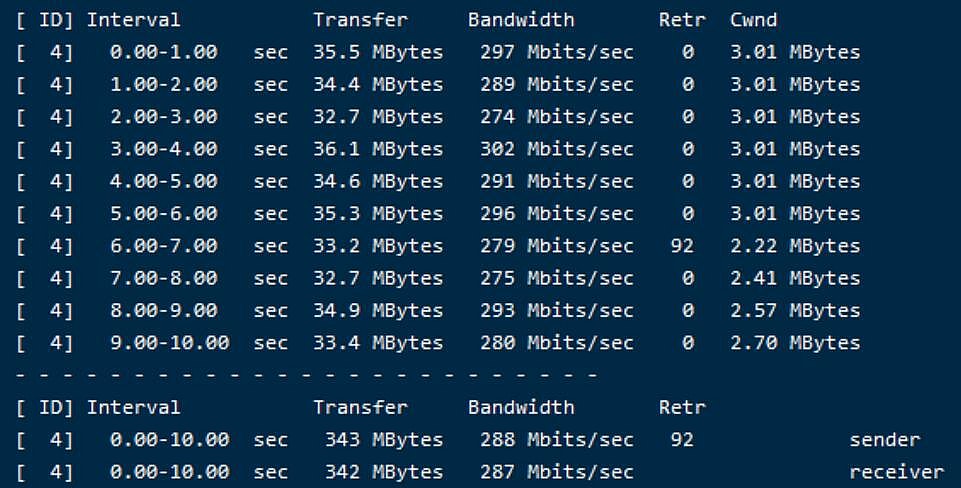Screen dimensions: 961x488
Task: Click the 0.00-1.00 interval entry
Action: pyautogui.click(x=164, y=53)
